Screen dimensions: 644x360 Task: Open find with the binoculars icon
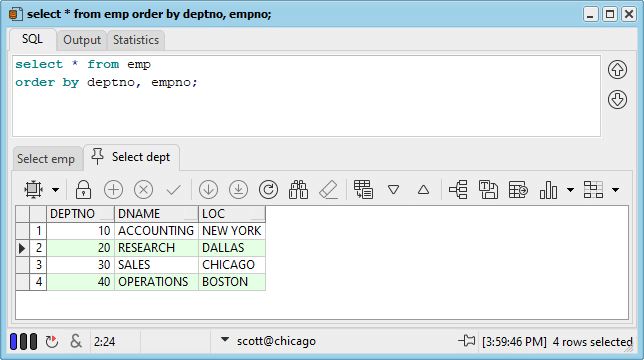pyautogui.click(x=298, y=190)
